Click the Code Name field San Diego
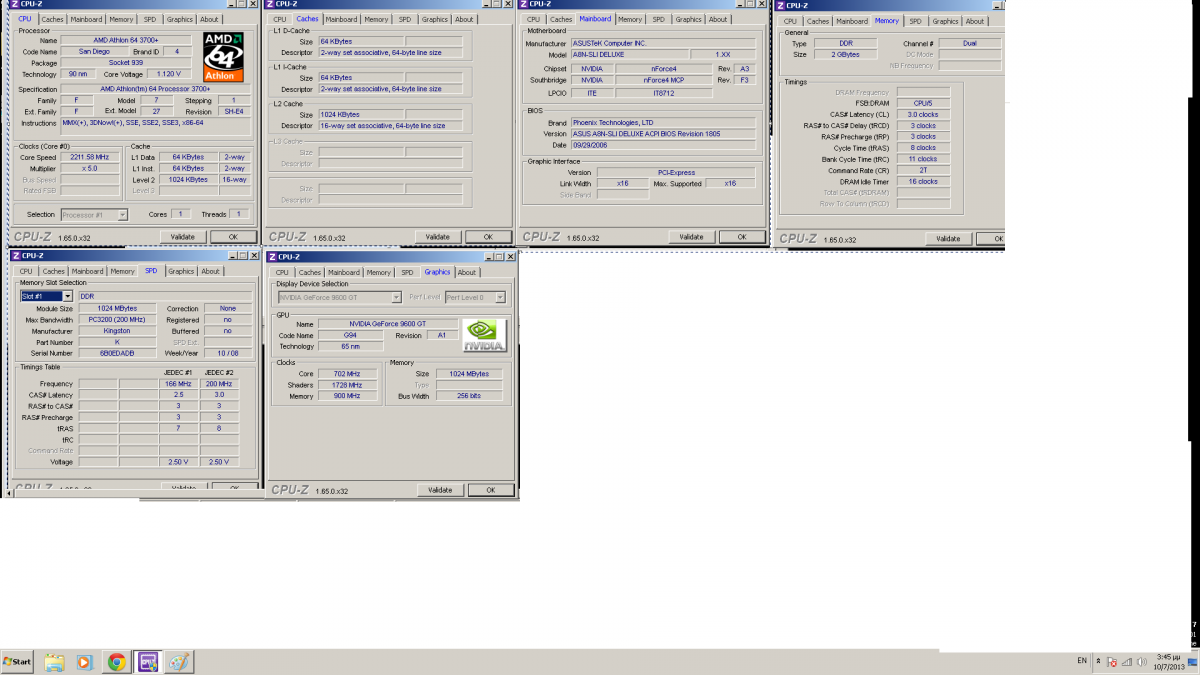Viewport: 1200px width, 675px height. coord(95,51)
